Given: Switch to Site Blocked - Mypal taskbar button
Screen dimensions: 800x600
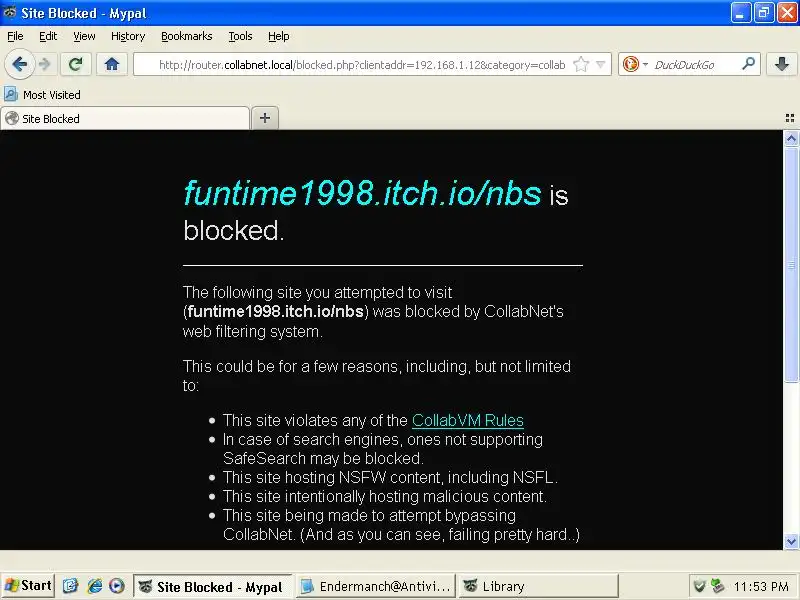Looking at the screenshot, I should tap(212, 586).
